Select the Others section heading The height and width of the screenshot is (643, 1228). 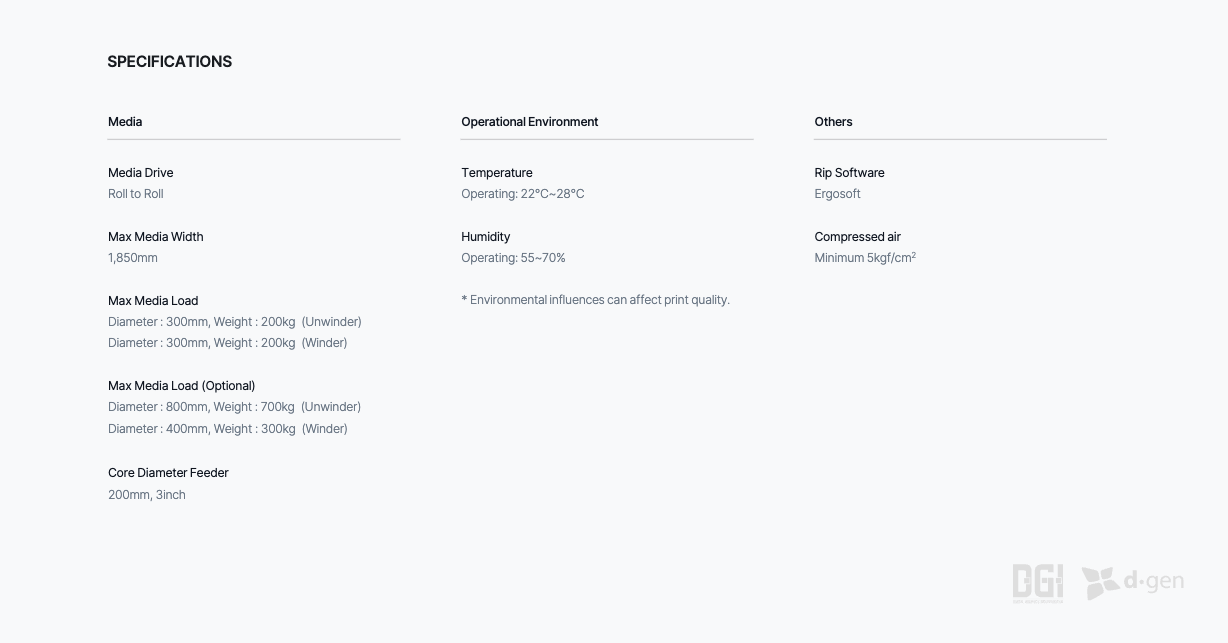click(x=833, y=122)
